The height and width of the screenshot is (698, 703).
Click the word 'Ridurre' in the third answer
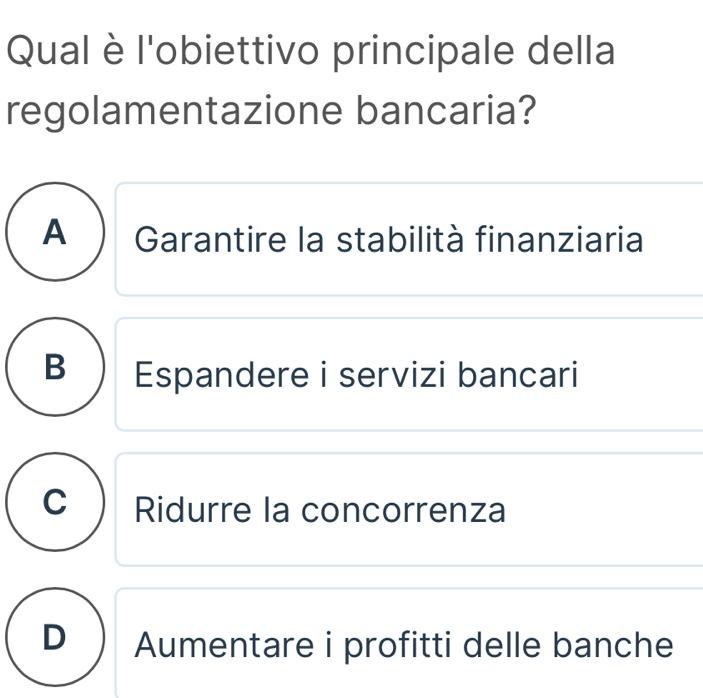pyautogui.click(x=180, y=510)
